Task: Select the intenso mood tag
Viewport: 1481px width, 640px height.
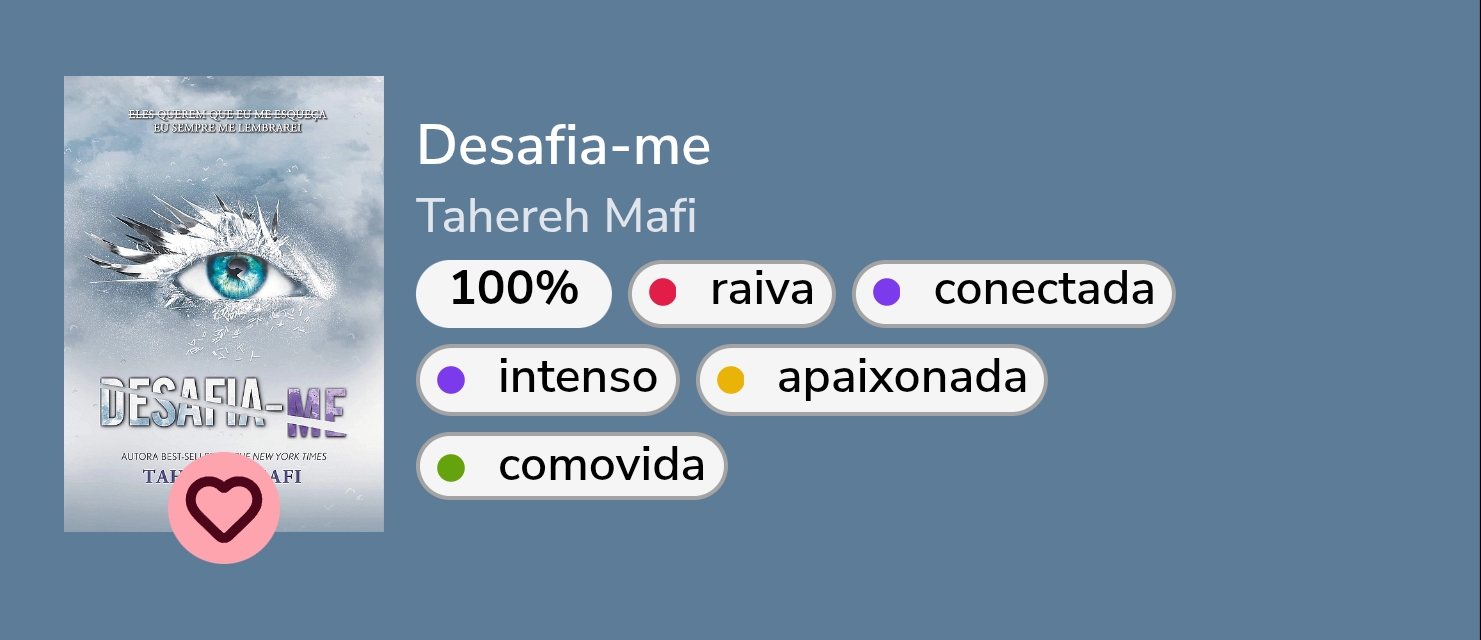Action: click(x=548, y=380)
